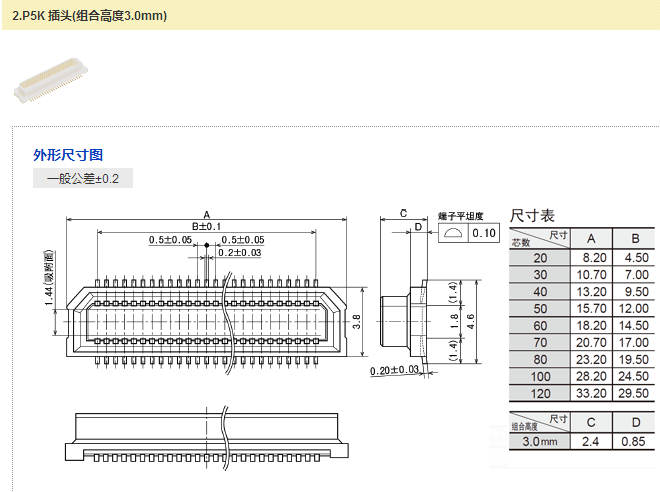Click value 2.4 in column C
The width and height of the screenshot is (660, 492).
[x=591, y=441]
